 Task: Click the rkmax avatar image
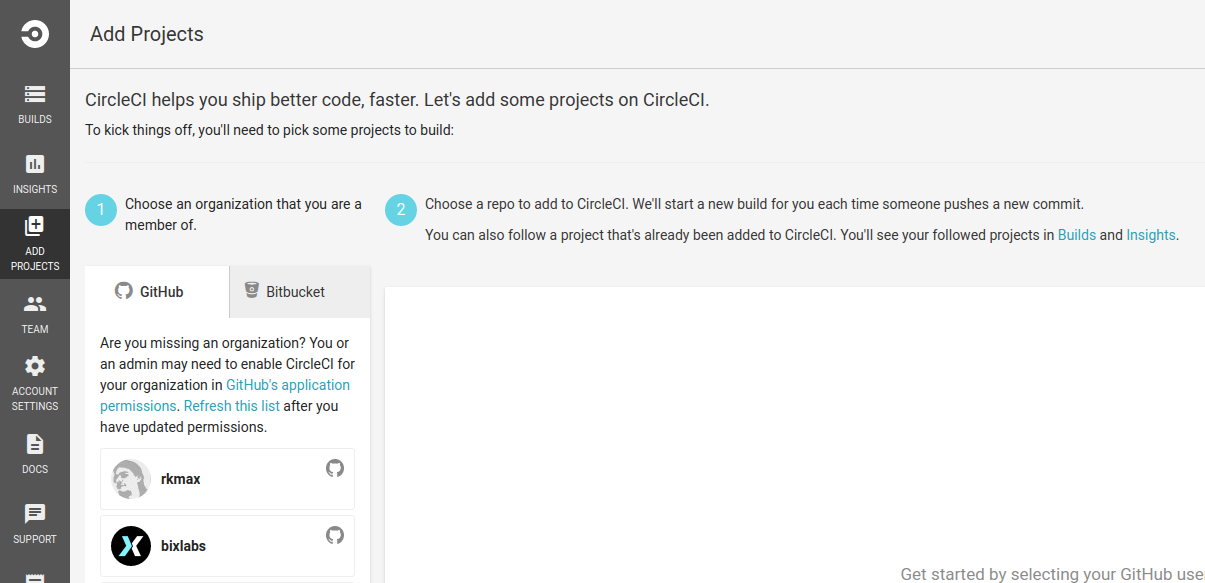(x=130, y=478)
